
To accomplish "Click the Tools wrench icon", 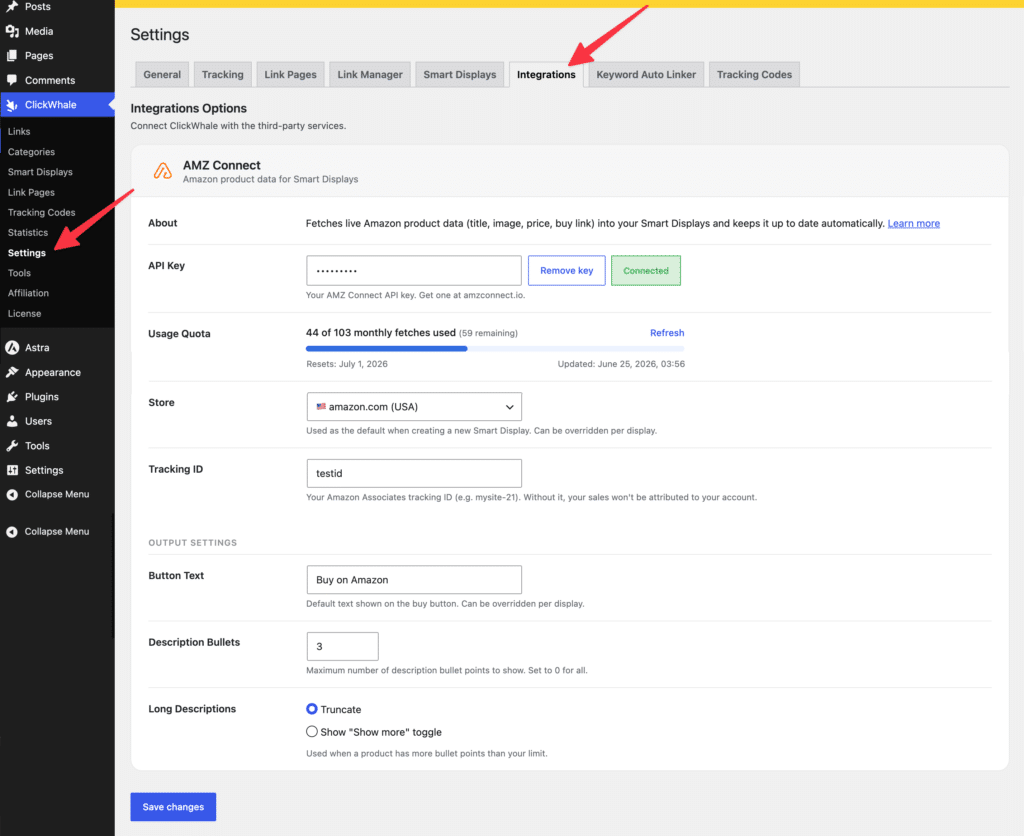I will pos(12,445).
